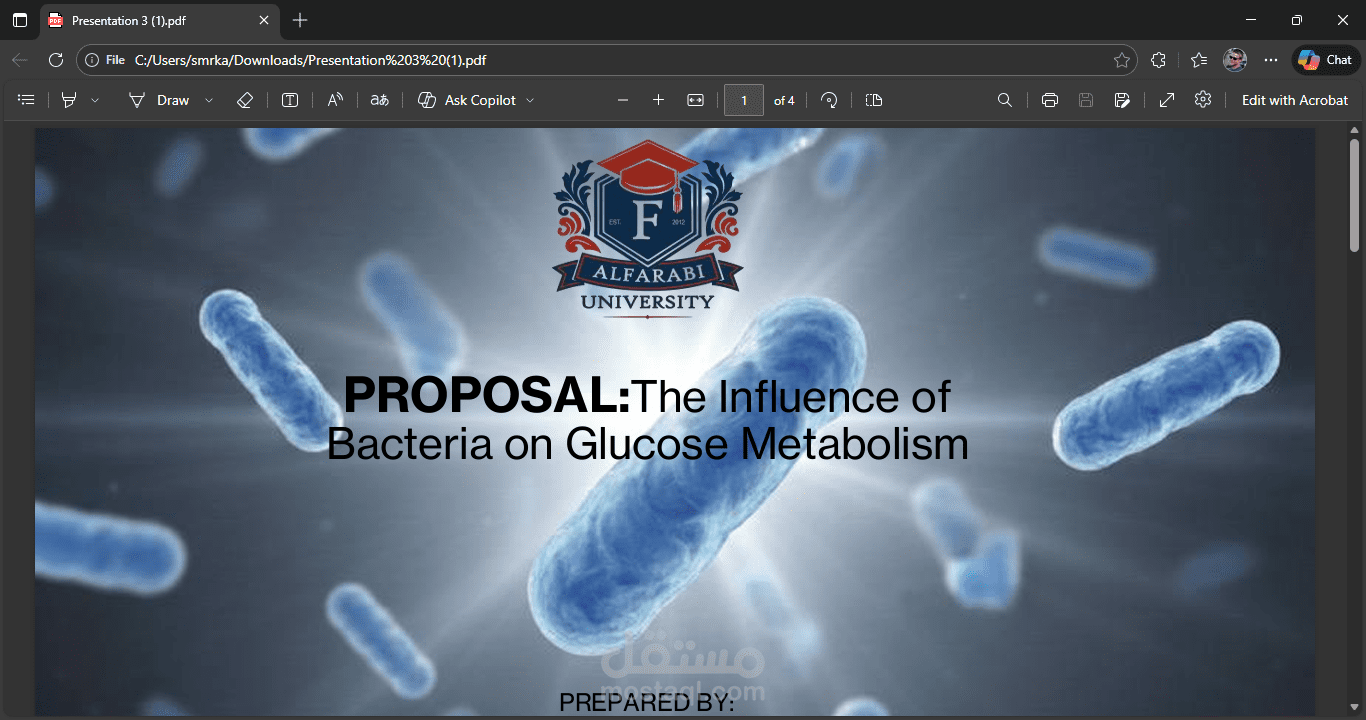
Task: Expand the highlight color options dropdown
Action: coord(95,99)
